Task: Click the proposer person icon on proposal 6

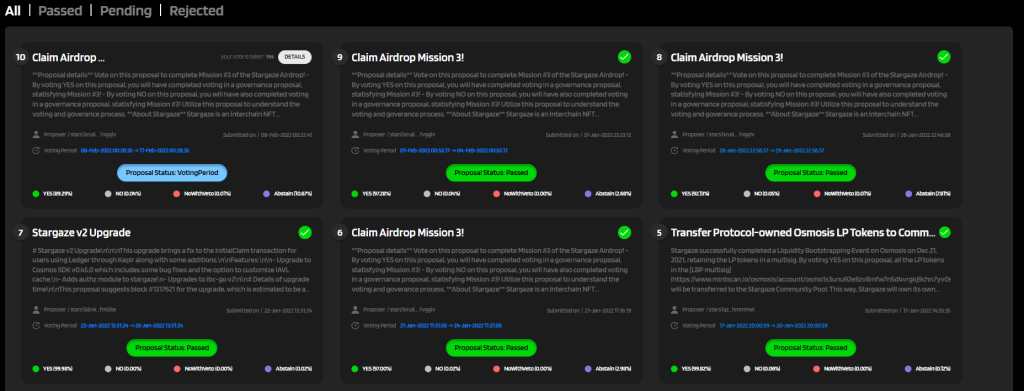Action: pyautogui.click(x=355, y=310)
